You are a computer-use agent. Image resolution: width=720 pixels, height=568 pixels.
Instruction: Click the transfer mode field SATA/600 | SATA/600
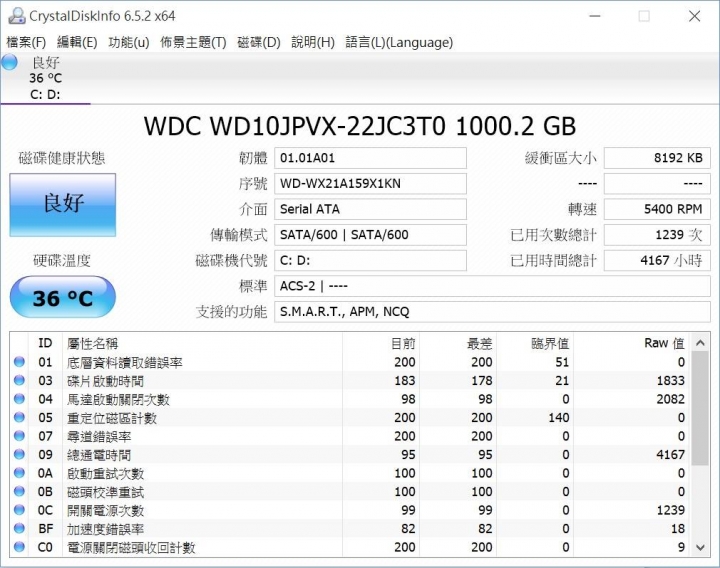click(x=370, y=235)
